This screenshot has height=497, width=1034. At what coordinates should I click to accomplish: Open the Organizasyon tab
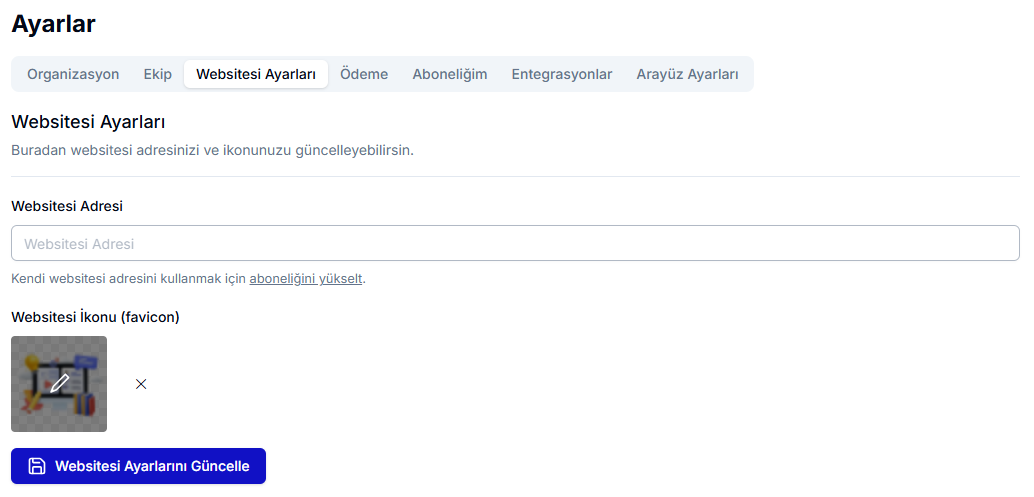click(x=73, y=74)
